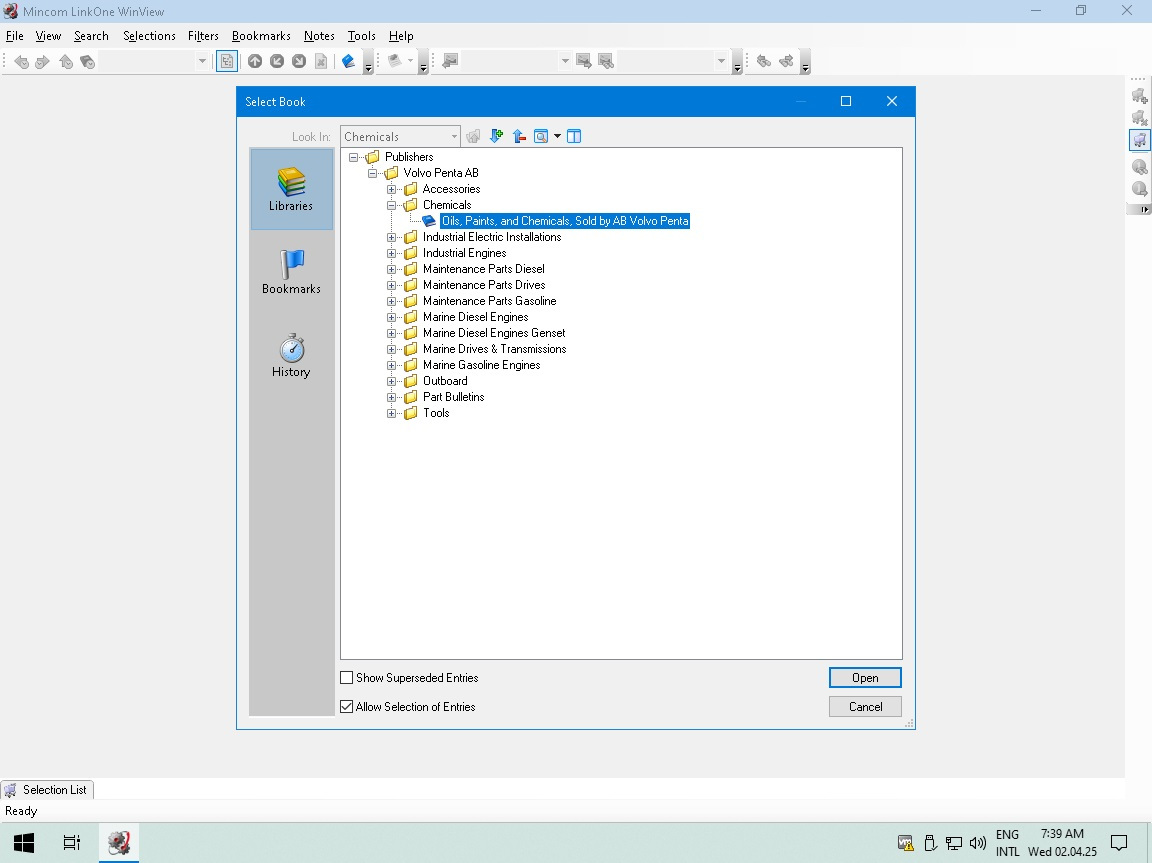
Task: Toggle the split-pane view icon in dialog
Action: (574, 136)
